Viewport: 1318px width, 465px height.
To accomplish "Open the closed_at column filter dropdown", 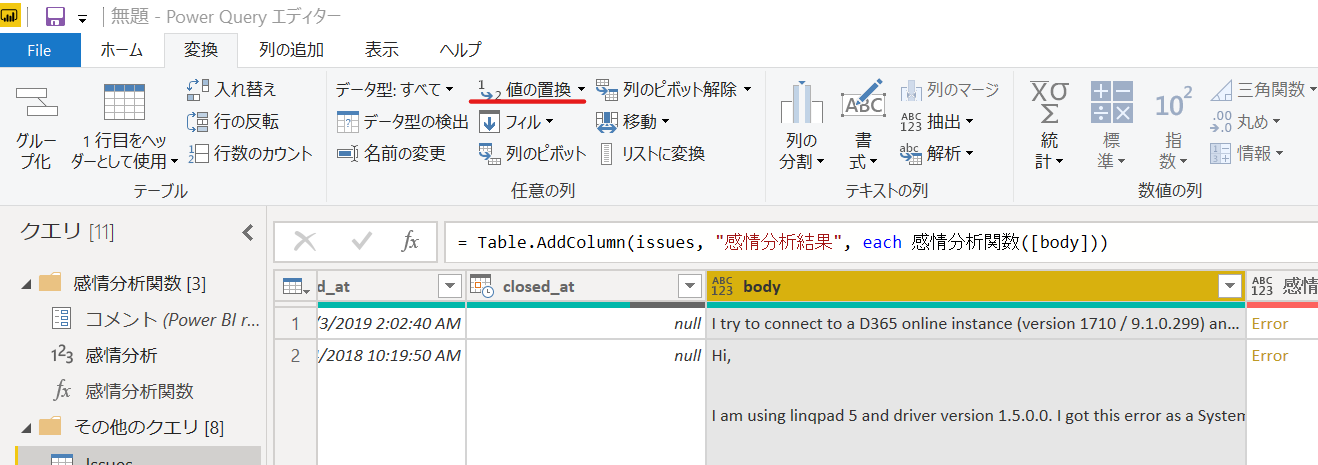I will [689, 287].
